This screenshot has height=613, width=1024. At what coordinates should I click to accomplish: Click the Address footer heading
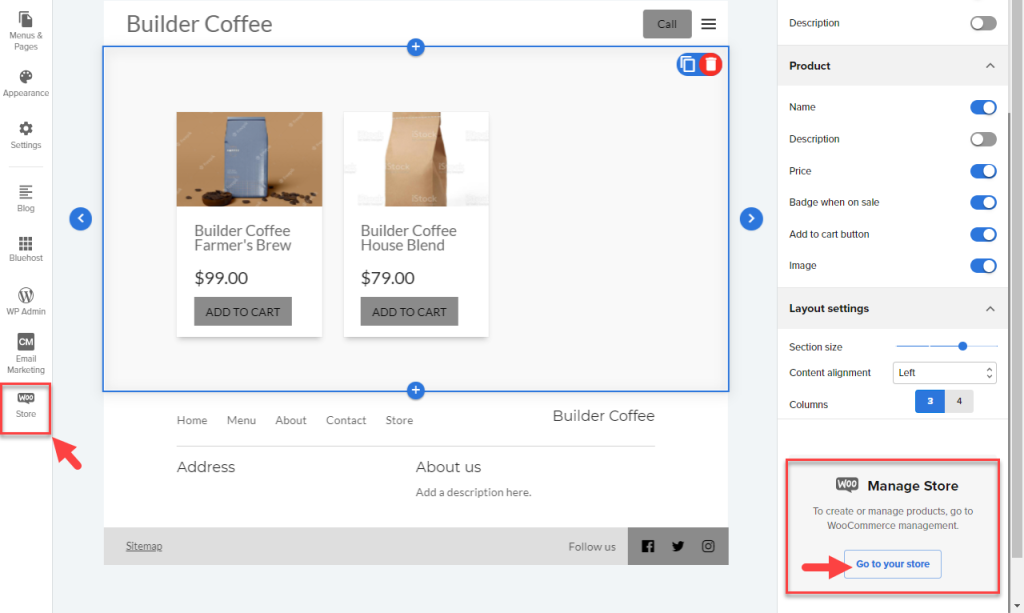coord(206,467)
